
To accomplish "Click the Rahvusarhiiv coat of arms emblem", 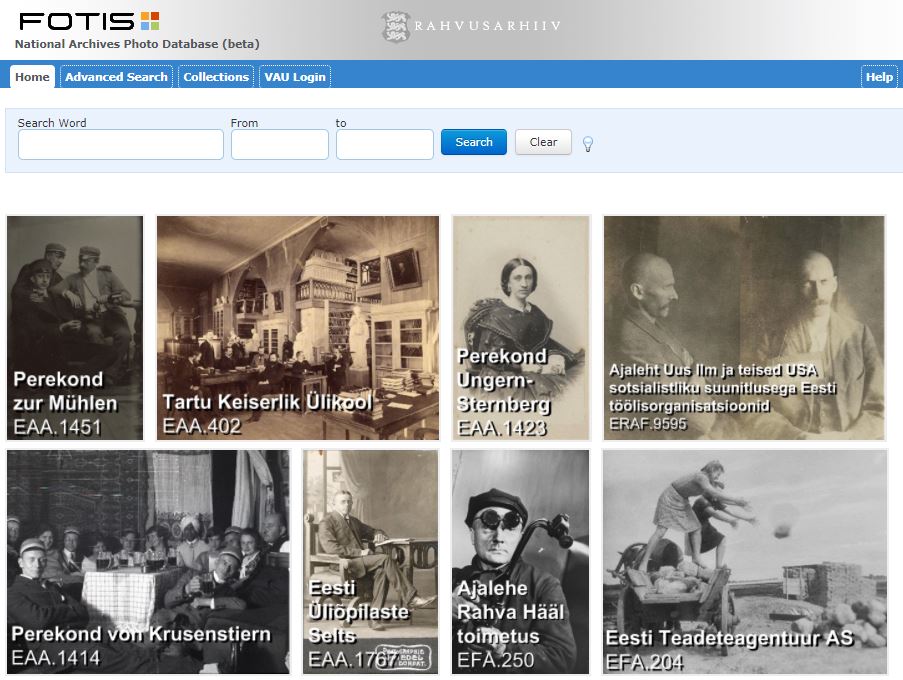I will 396,25.
